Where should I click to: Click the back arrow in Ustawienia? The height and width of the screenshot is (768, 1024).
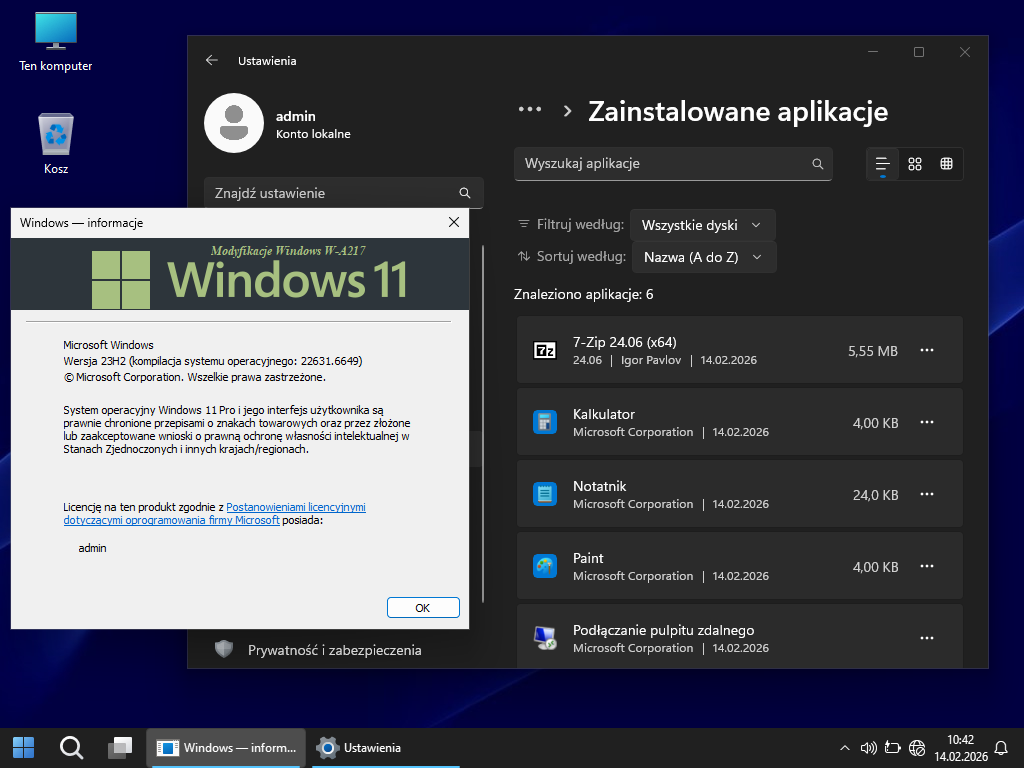point(211,60)
